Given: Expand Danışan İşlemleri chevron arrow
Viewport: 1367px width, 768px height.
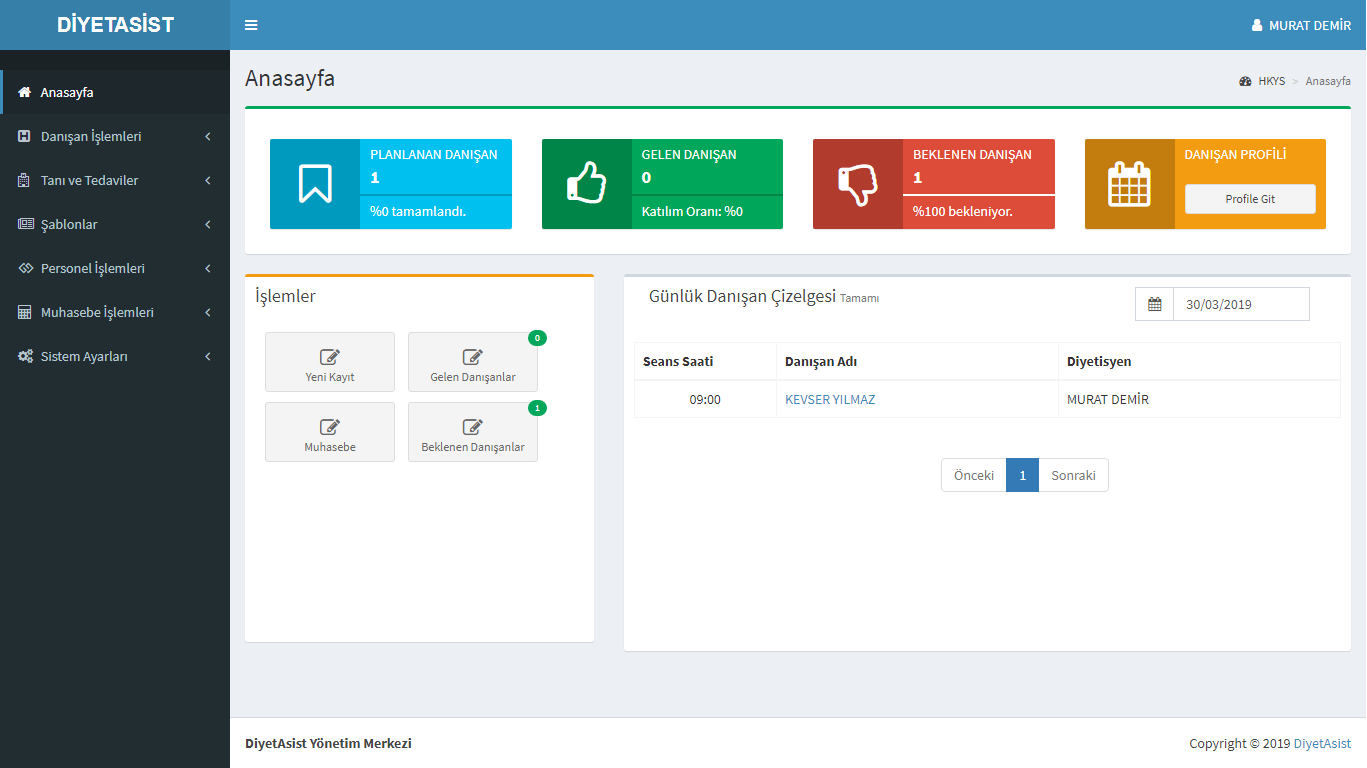Looking at the screenshot, I should coord(207,136).
